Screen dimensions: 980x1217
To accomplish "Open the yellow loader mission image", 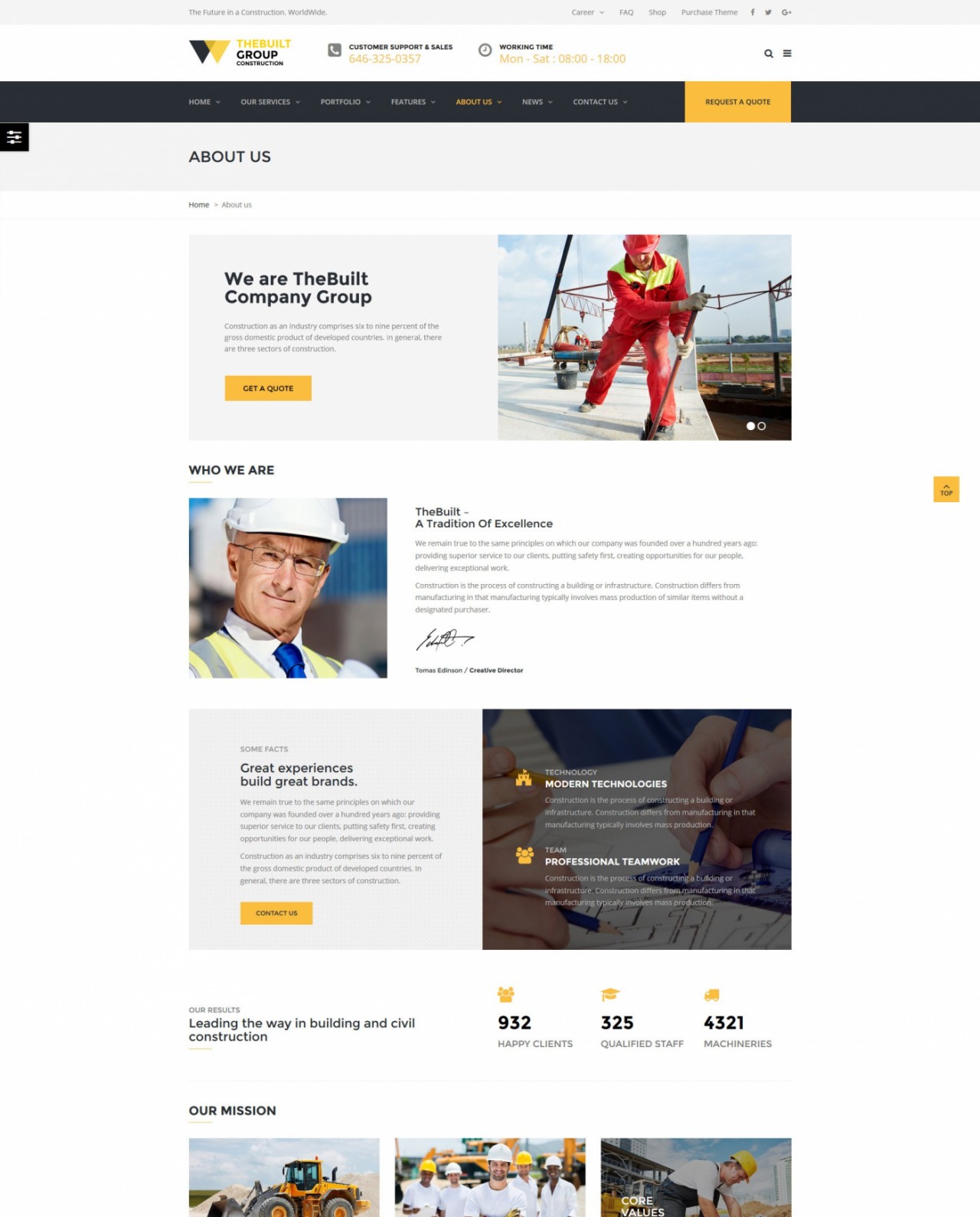I will [284, 1177].
